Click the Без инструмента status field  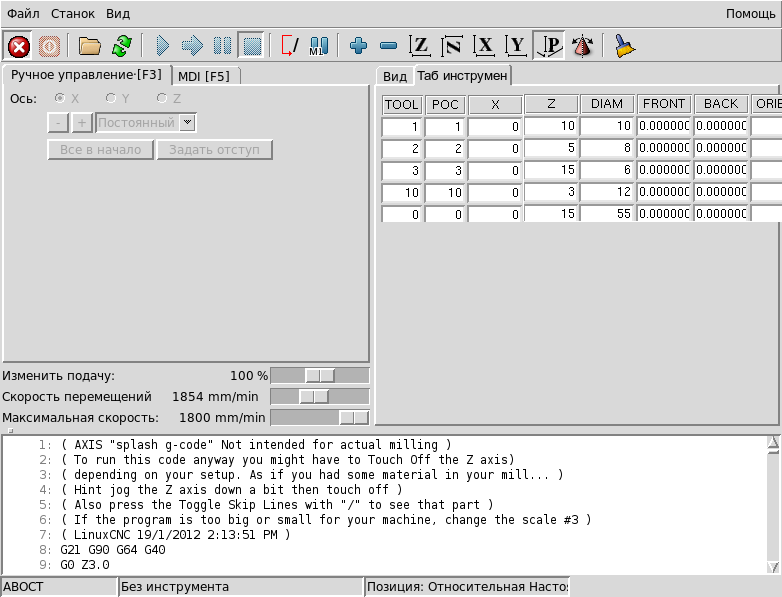pyautogui.click(x=241, y=587)
